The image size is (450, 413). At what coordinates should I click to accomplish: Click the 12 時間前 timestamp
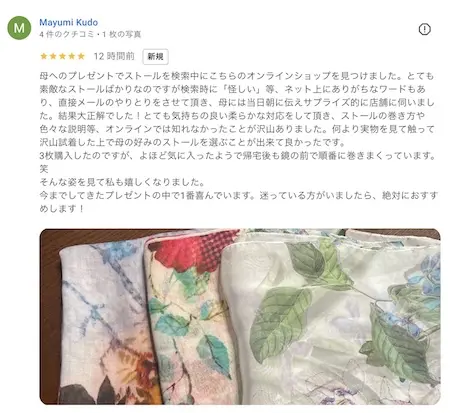(x=114, y=56)
